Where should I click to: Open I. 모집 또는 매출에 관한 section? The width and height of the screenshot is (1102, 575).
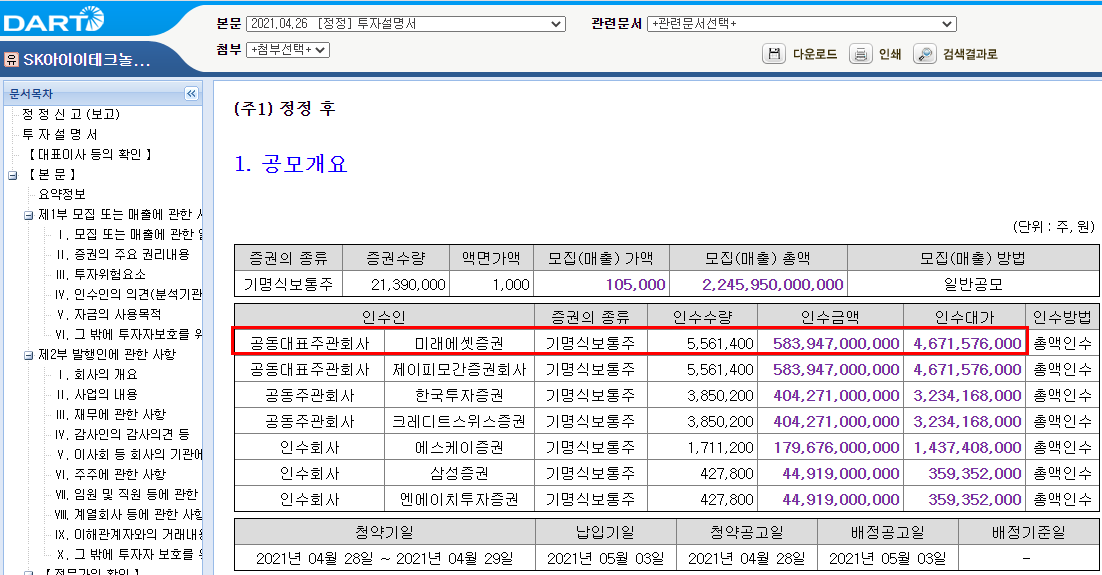(130, 233)
